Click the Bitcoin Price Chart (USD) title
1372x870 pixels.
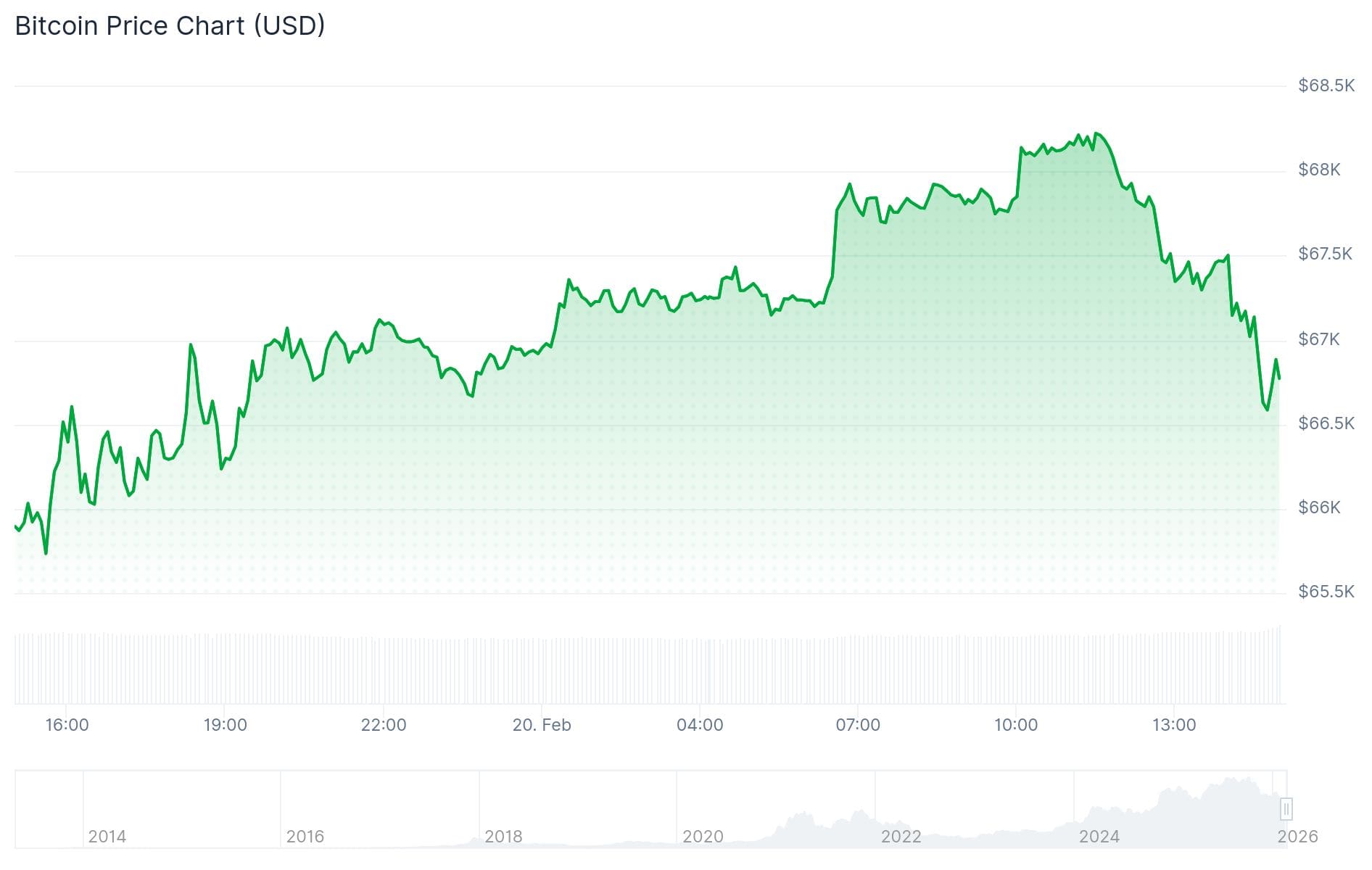170,26
